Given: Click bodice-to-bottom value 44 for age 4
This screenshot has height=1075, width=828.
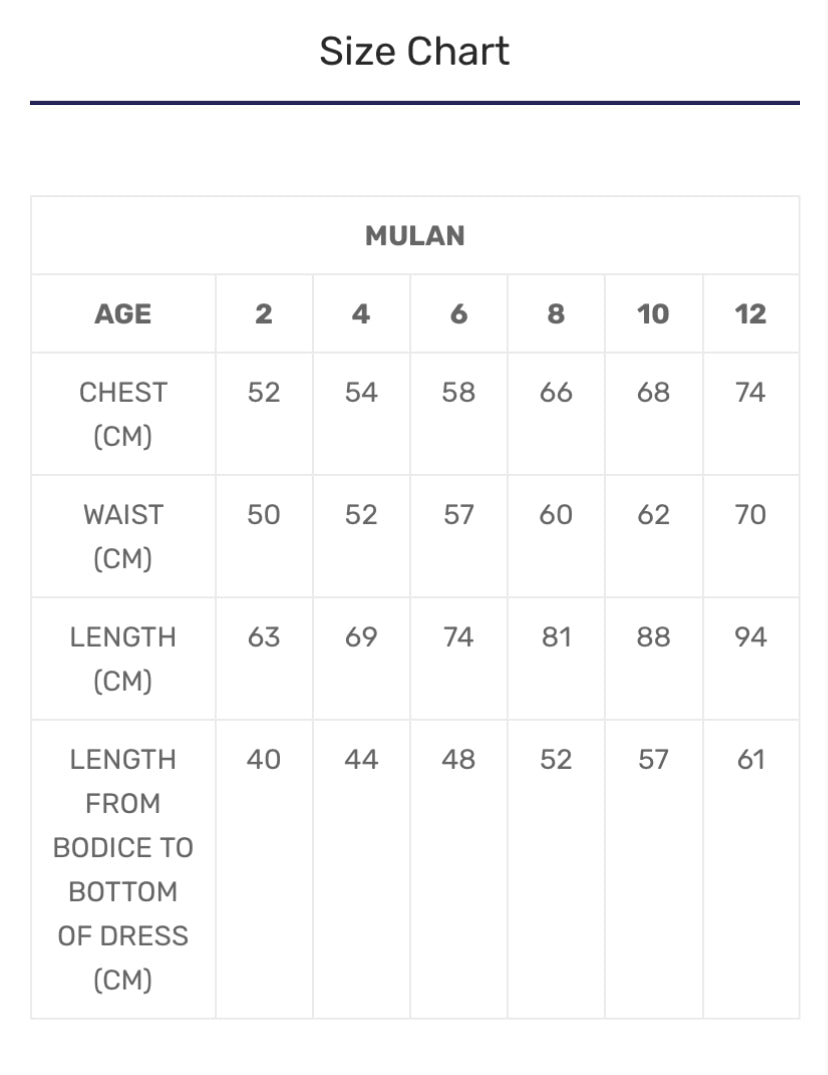Looking at the screenshot, I should point(361,760).
